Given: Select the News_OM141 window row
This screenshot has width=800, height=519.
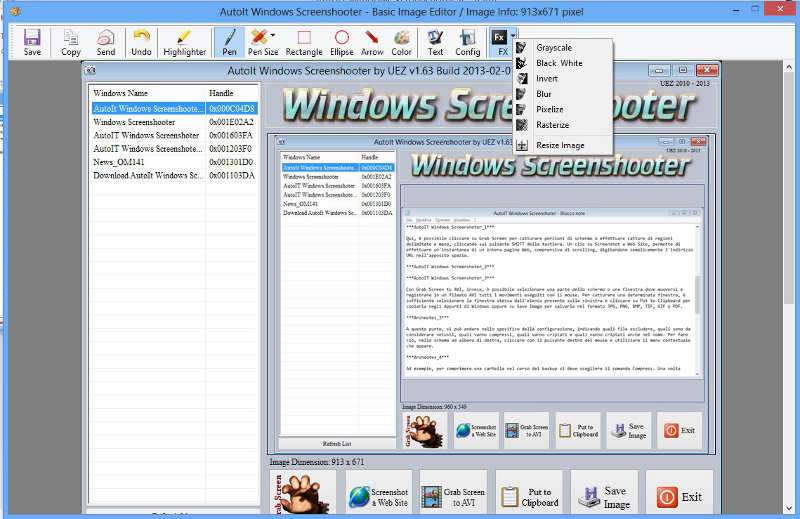Looking at the screenshot, I should click(x=175, y=162).
